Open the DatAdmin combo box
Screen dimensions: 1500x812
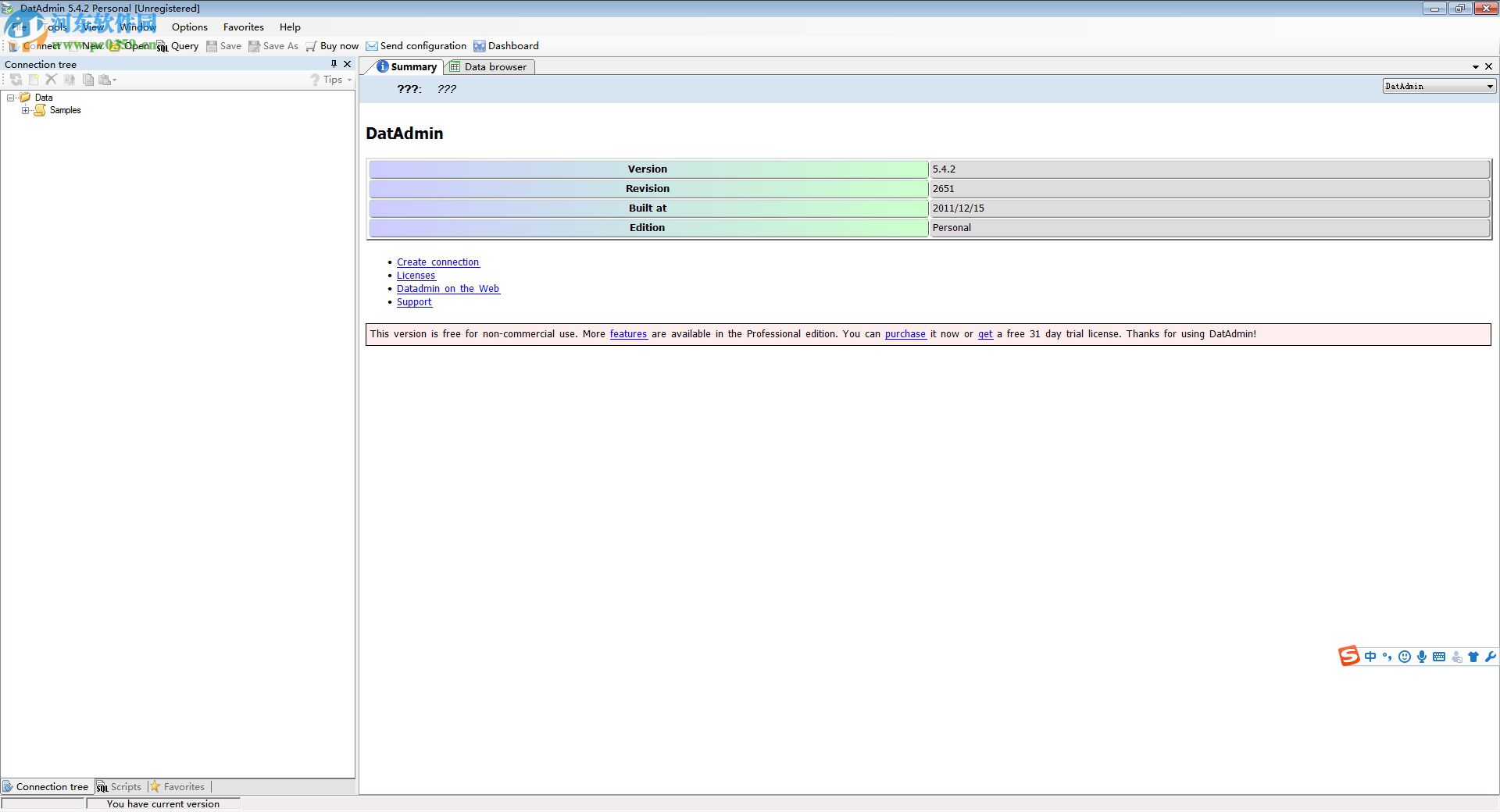point(1439,87)
